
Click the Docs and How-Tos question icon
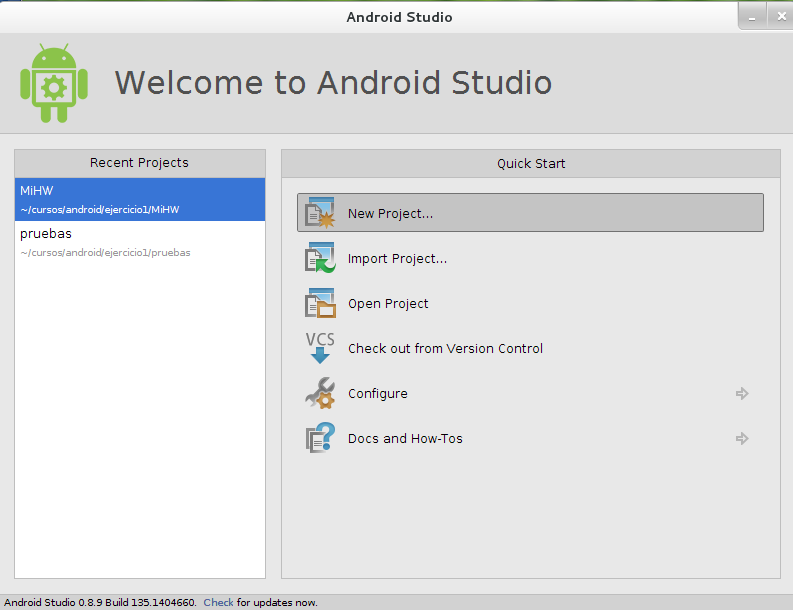(320, 438)
